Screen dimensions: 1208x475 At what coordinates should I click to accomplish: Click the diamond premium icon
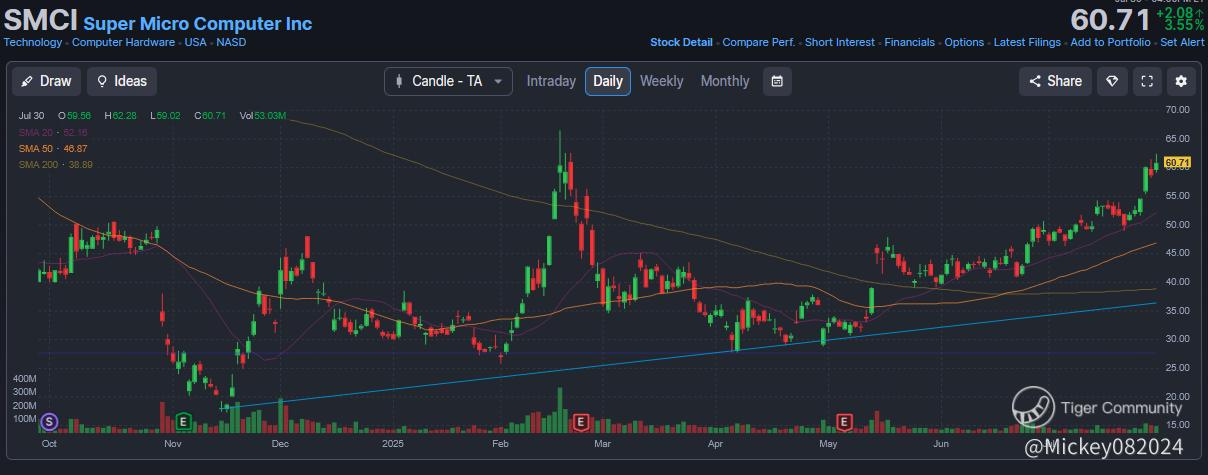(1112, 81)
